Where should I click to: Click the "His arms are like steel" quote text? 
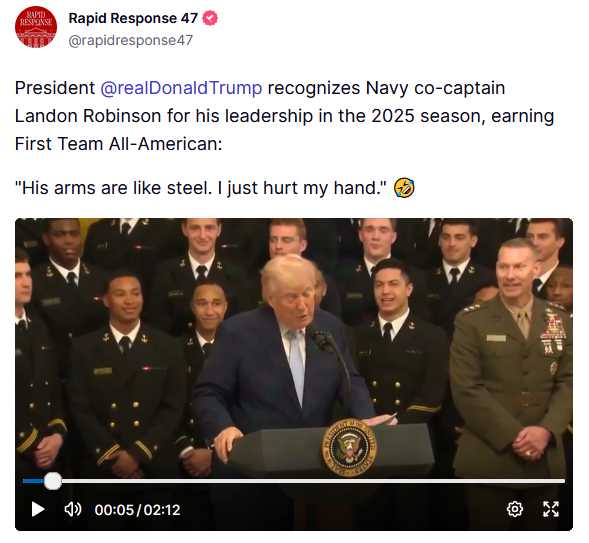click(201, 188)
